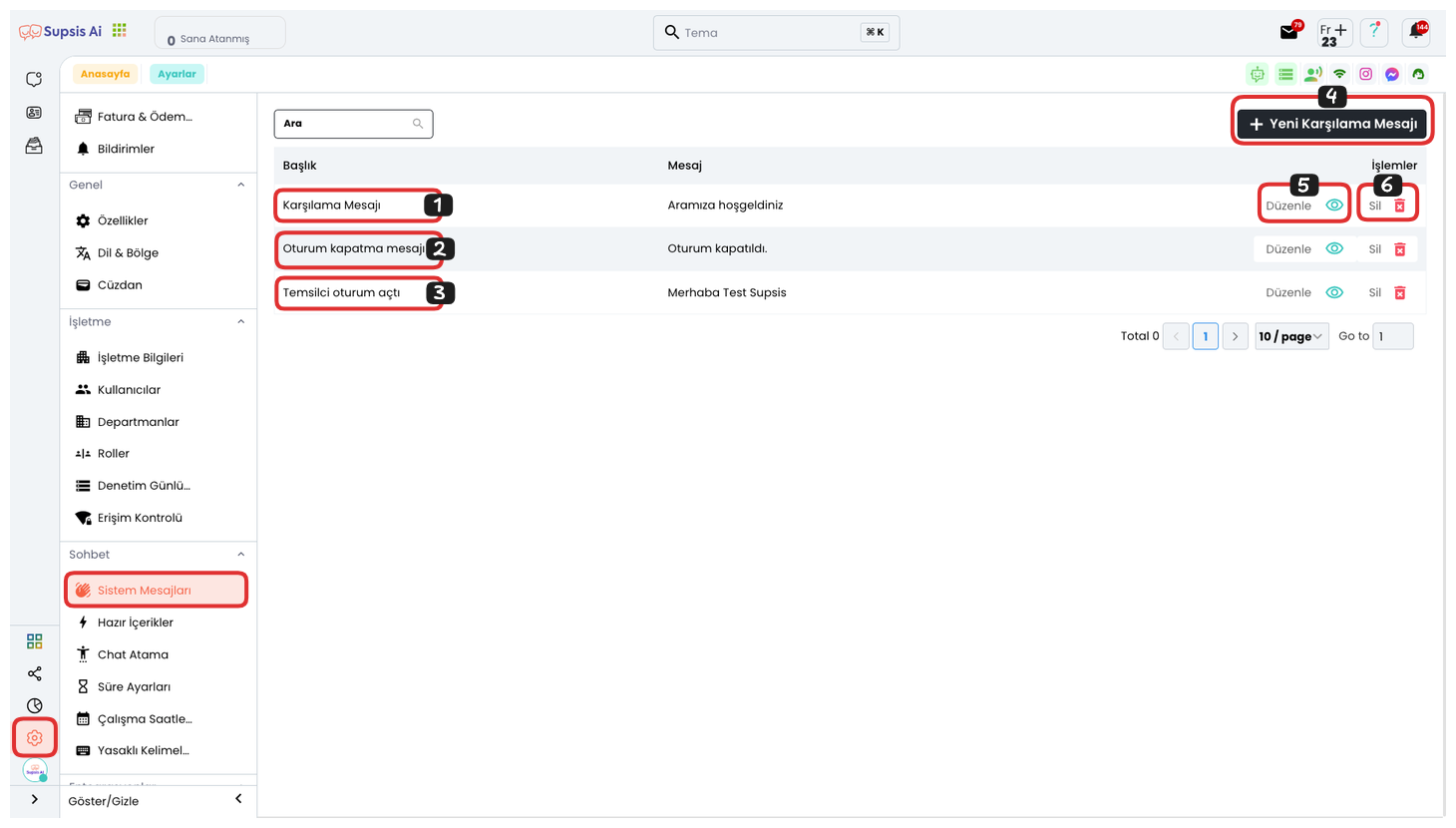Open chat bubble icon in left rail
Image resolution: width=1456 pixels, height=828 pixels.
click(x=34, y=79)
